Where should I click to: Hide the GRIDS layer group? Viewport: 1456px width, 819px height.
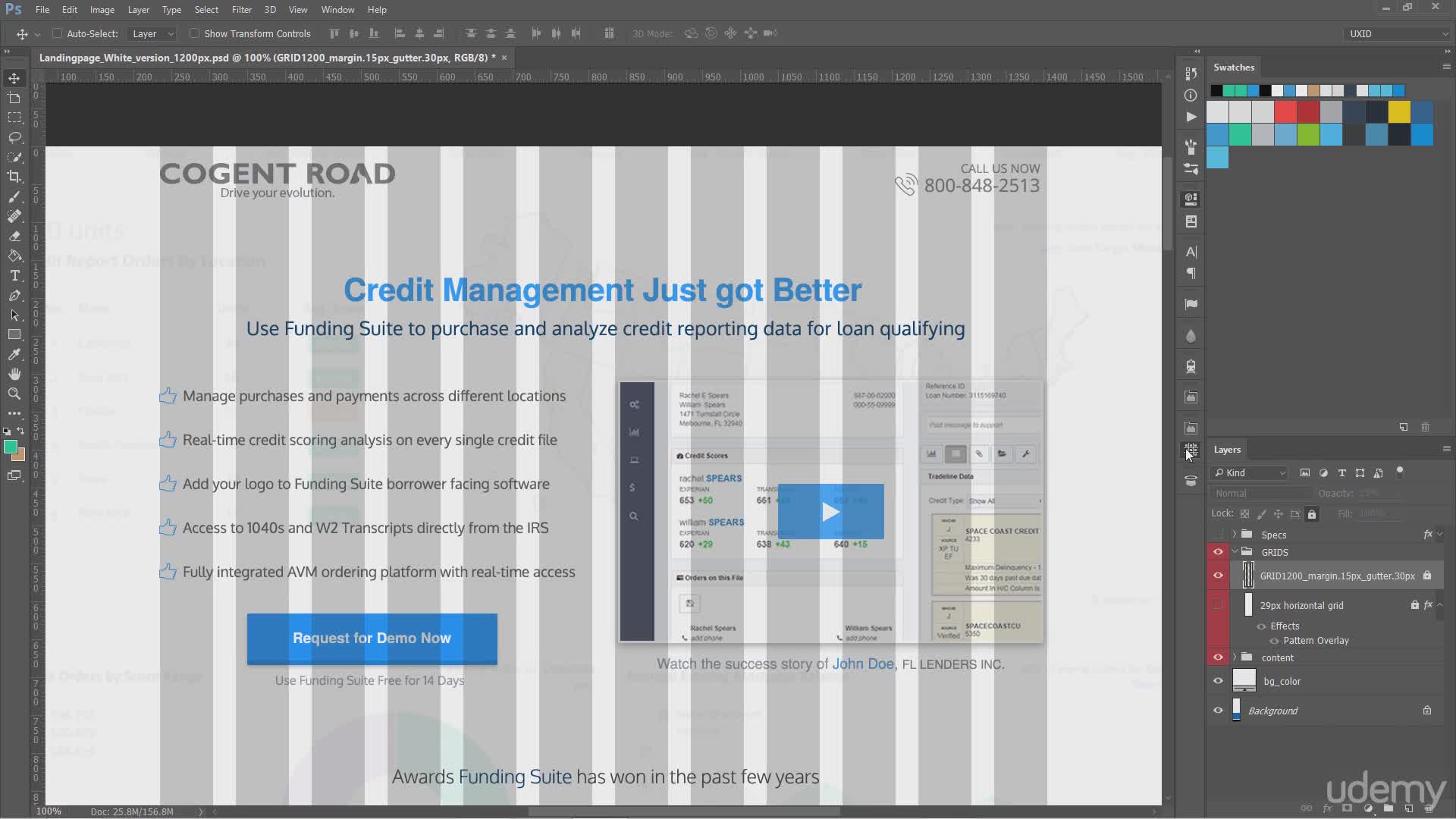coord(1218,552)
